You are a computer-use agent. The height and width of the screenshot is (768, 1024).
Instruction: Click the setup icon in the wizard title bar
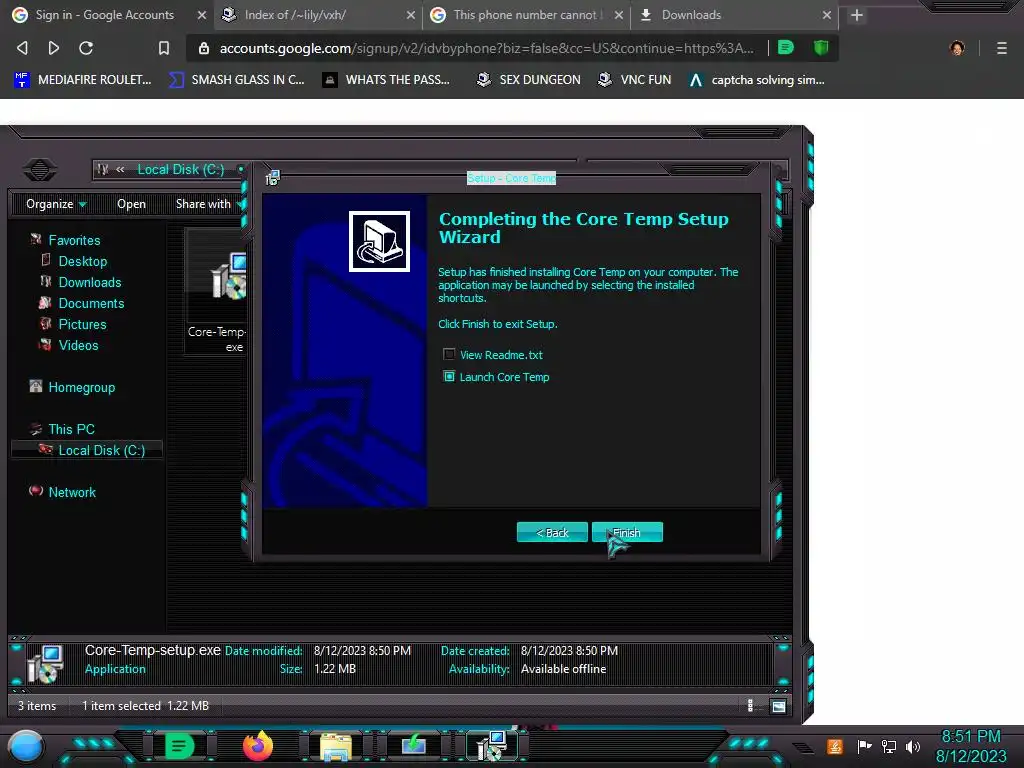[x=272, y=178]
